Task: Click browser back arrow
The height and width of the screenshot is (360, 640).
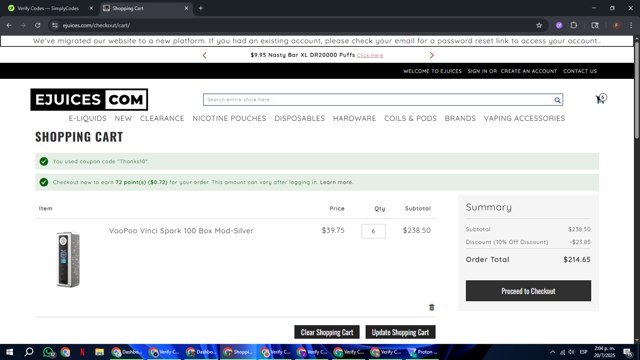Action: click(x=9, y=25)
